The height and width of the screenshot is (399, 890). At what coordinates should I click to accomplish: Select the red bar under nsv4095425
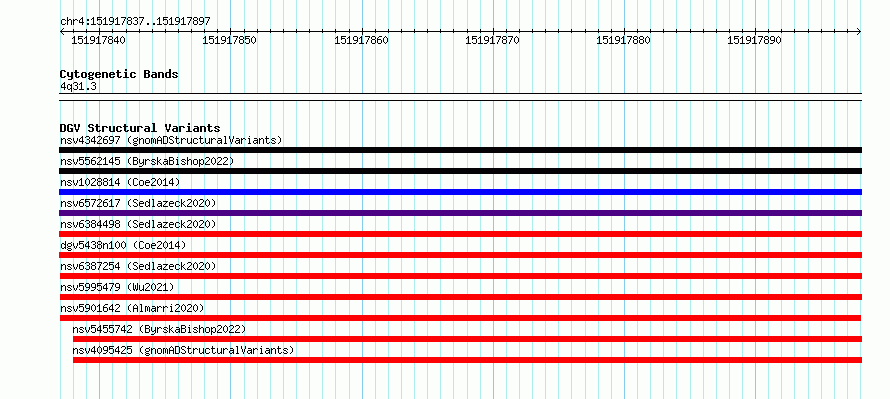(x=467, y=360)
